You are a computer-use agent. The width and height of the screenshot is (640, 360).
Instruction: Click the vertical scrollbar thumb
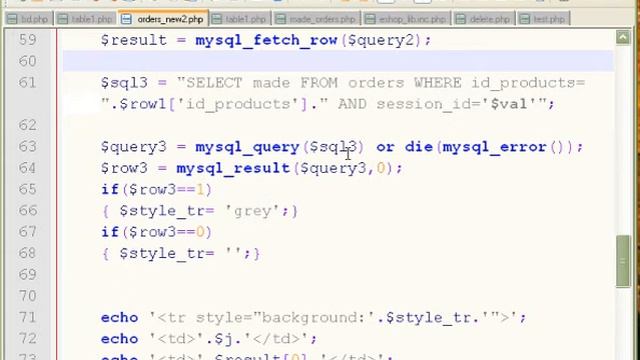[x=623, y=261]
